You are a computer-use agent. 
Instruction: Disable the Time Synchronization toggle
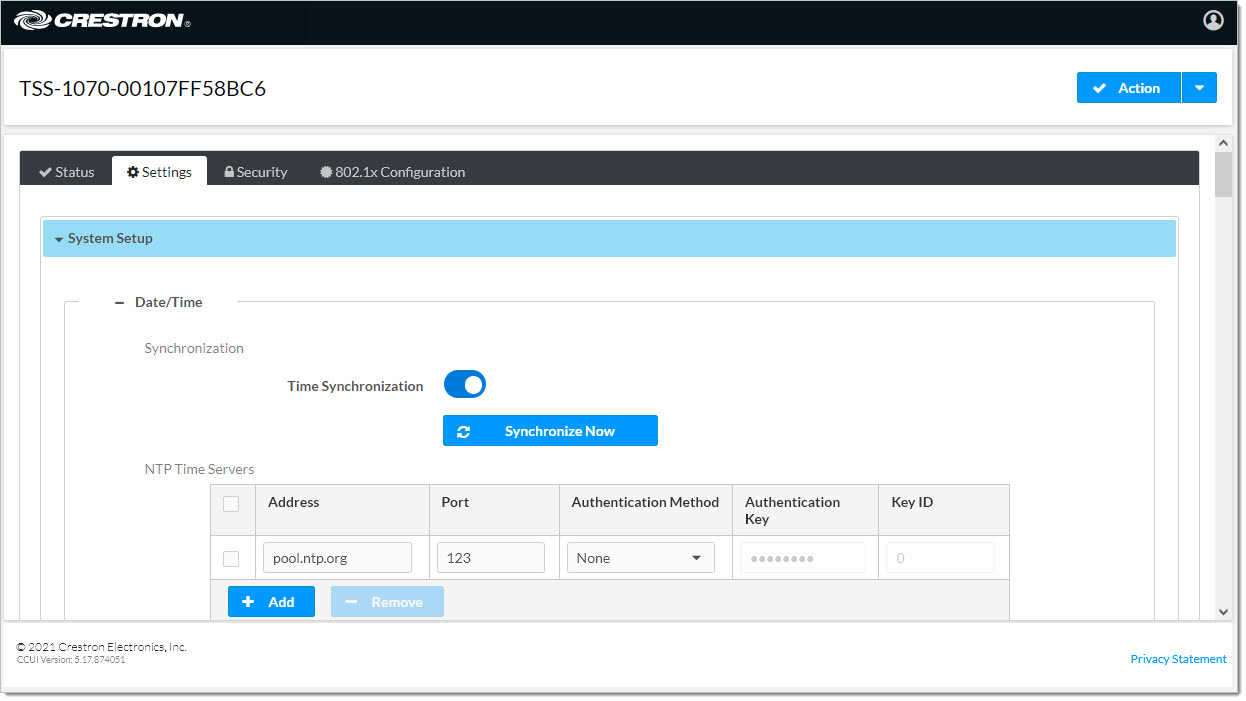click(x=464, y=385)
